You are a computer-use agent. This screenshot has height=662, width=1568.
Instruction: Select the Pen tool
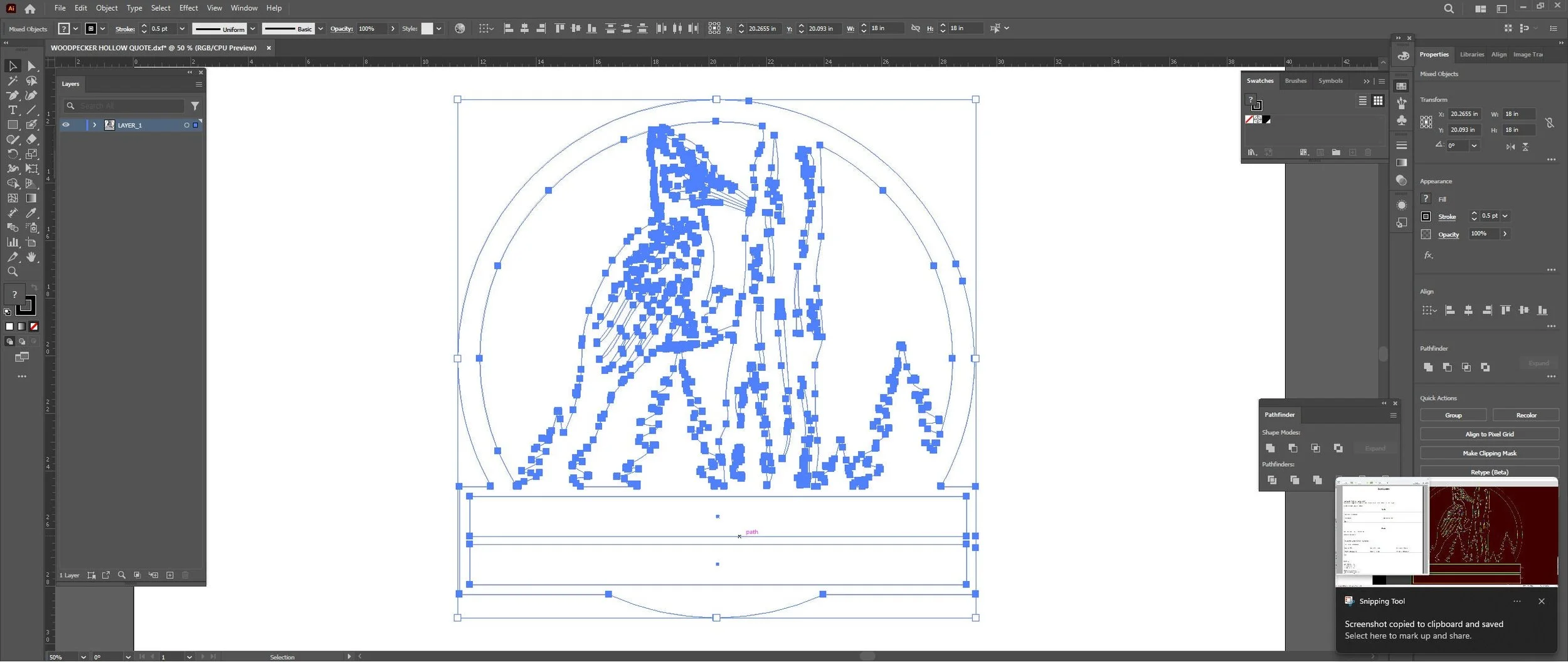coord(13,95)
